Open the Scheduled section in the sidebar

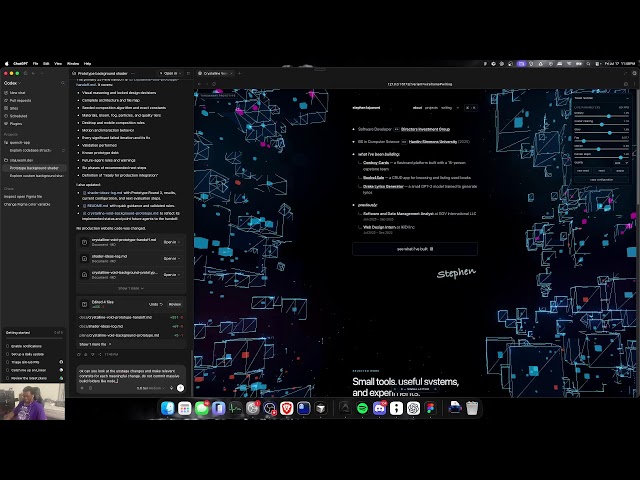pyautogui.click(x=18, y=116)
